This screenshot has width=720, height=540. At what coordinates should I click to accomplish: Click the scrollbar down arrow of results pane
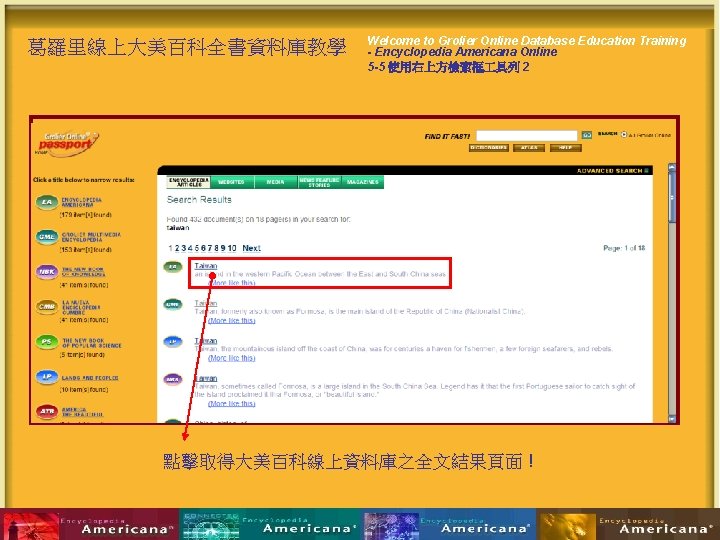point(672,418)
